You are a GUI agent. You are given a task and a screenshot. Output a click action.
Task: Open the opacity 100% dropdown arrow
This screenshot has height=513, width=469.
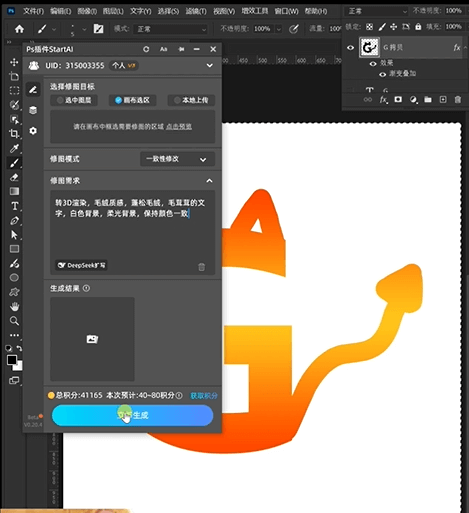279,29
